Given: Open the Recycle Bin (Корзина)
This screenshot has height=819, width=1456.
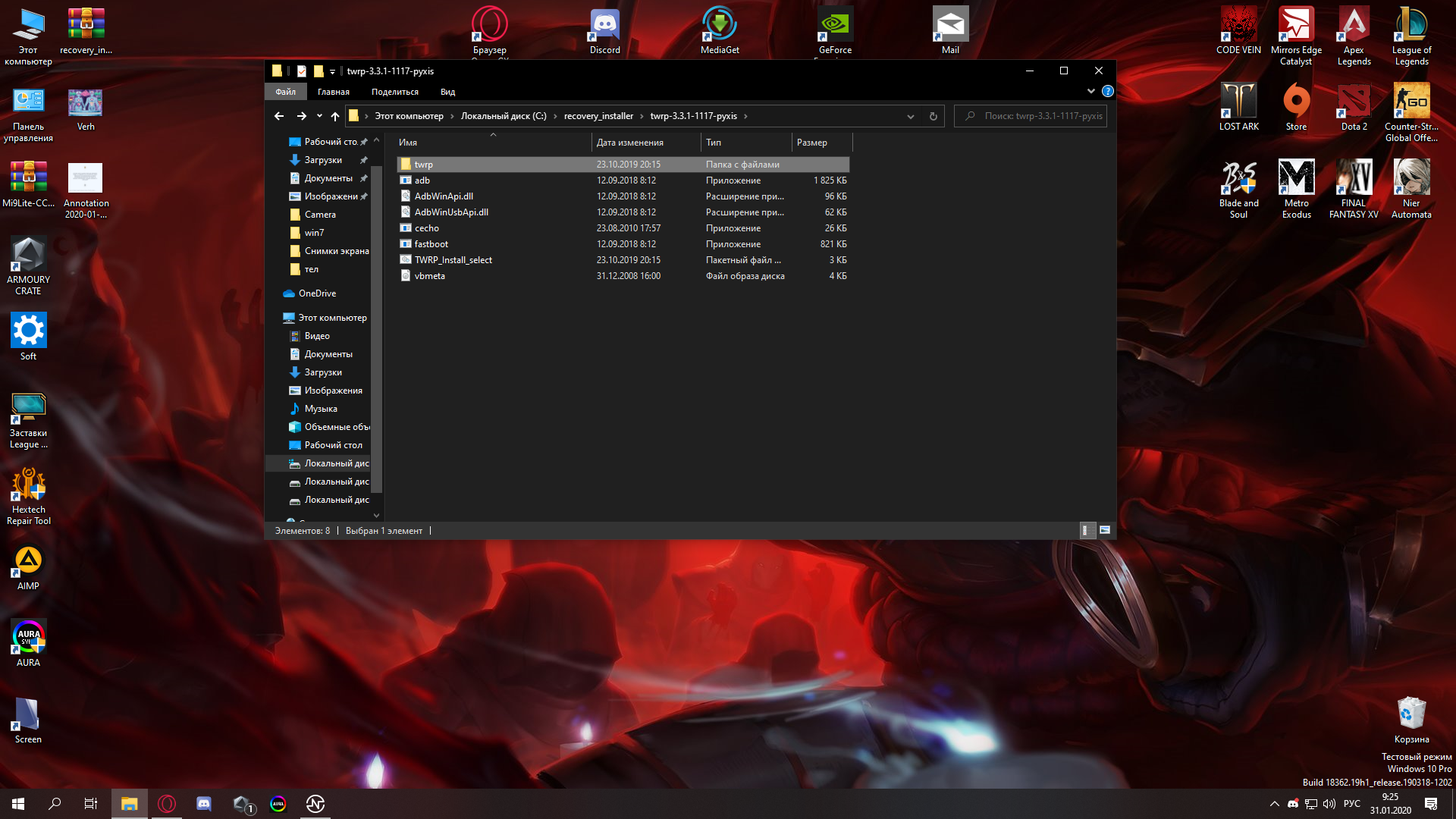Looking at the screenshot, I should tap(1411, 721).
